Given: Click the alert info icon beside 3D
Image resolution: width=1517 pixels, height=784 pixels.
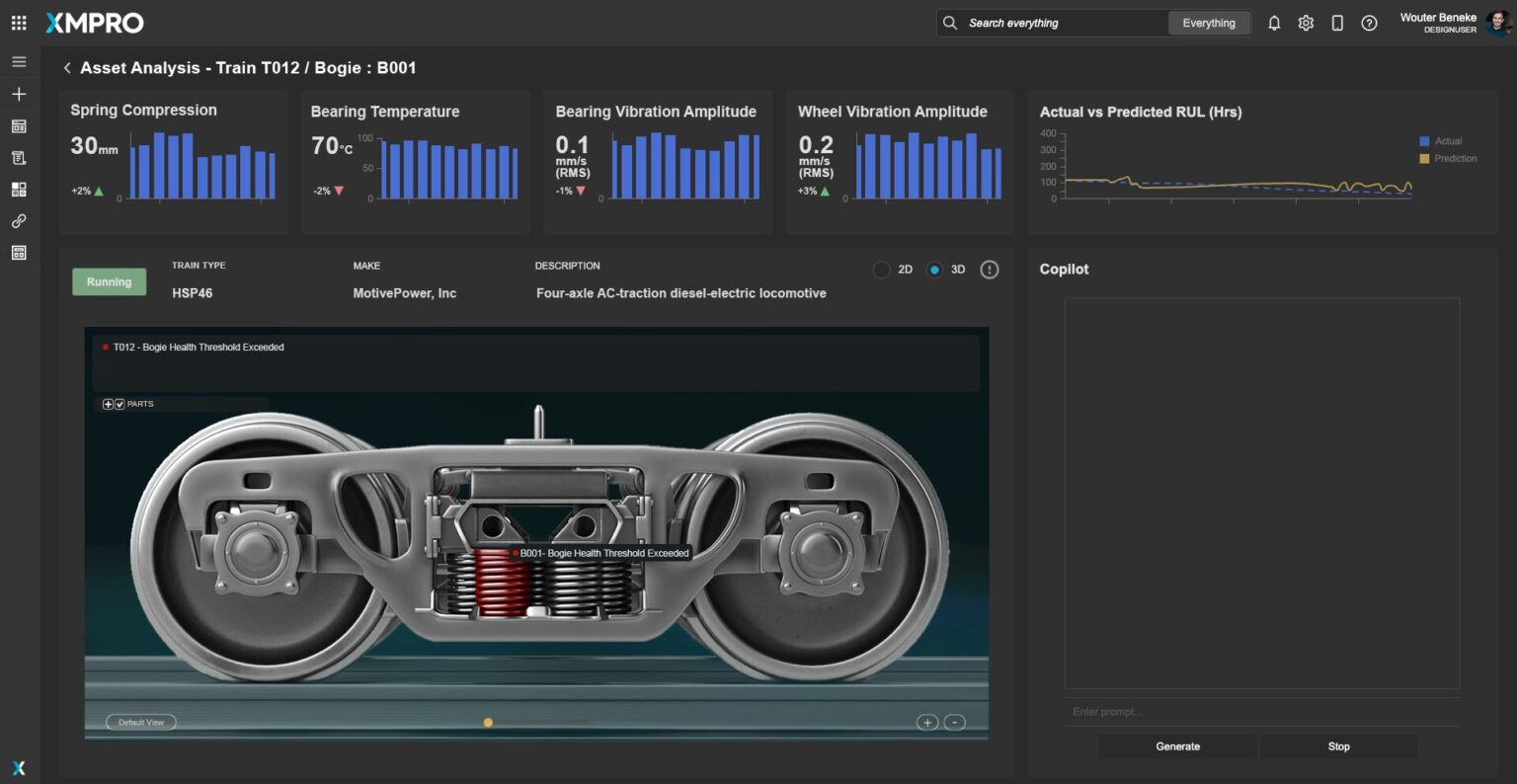Looking at the screenshot, I should click(x=989, y=270).
